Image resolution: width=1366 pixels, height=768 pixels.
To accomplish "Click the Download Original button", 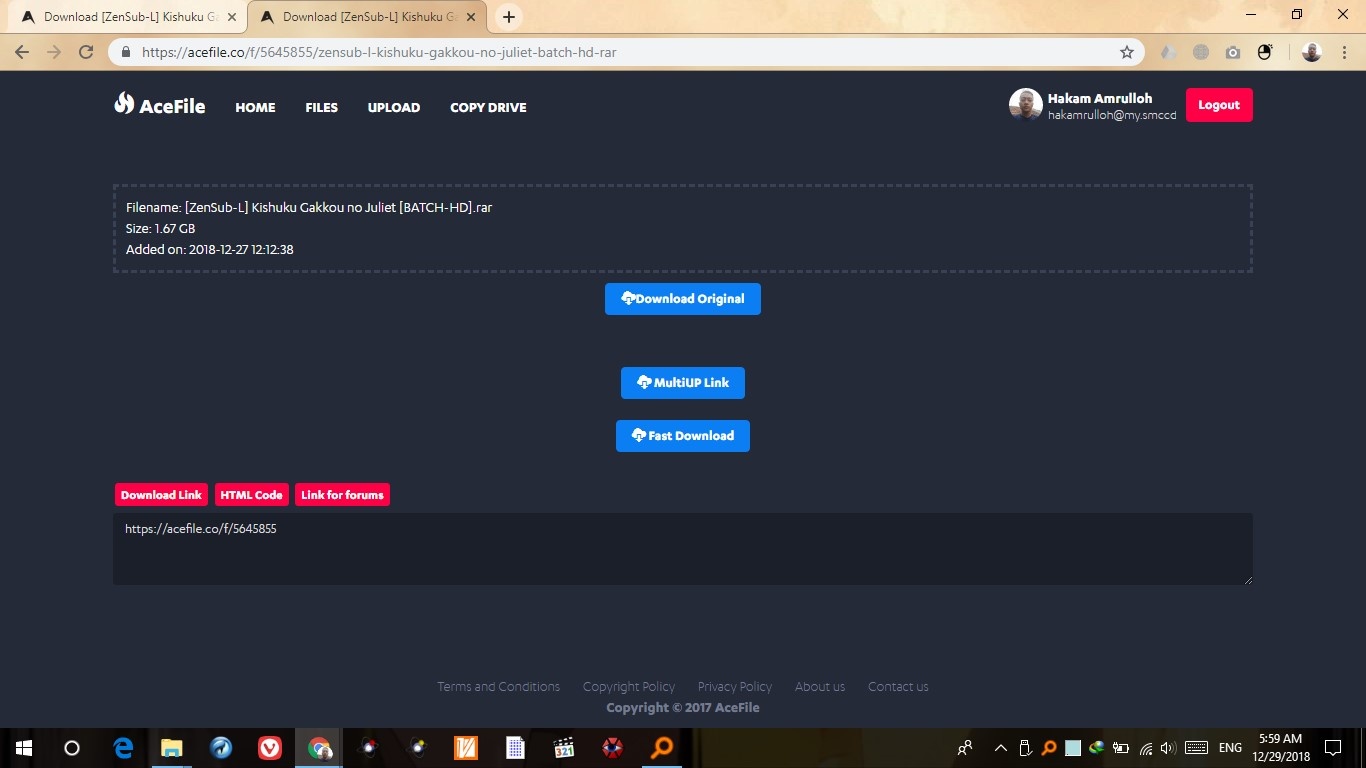I will pos(682,299).
